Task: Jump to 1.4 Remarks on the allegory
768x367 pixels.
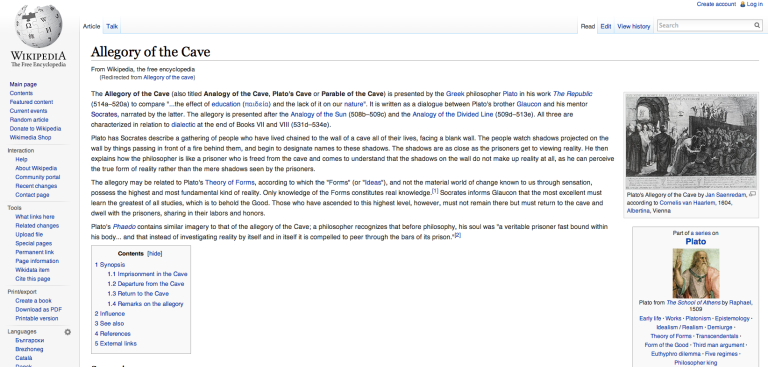Action: pyautogui.click(x=145, y=304)
